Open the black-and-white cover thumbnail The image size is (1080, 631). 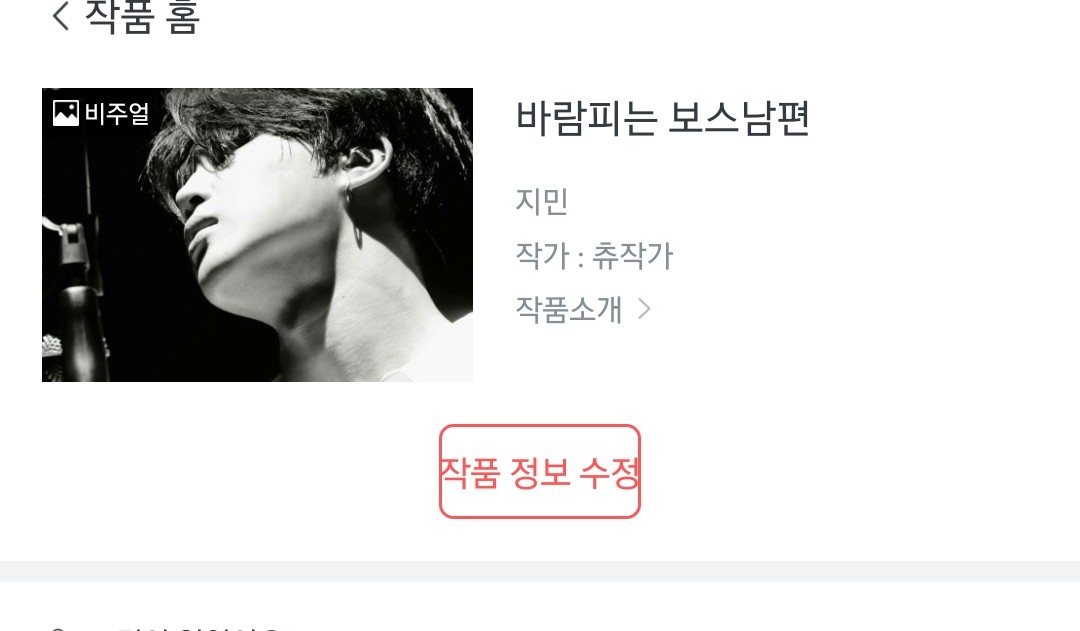pos(258,235)
